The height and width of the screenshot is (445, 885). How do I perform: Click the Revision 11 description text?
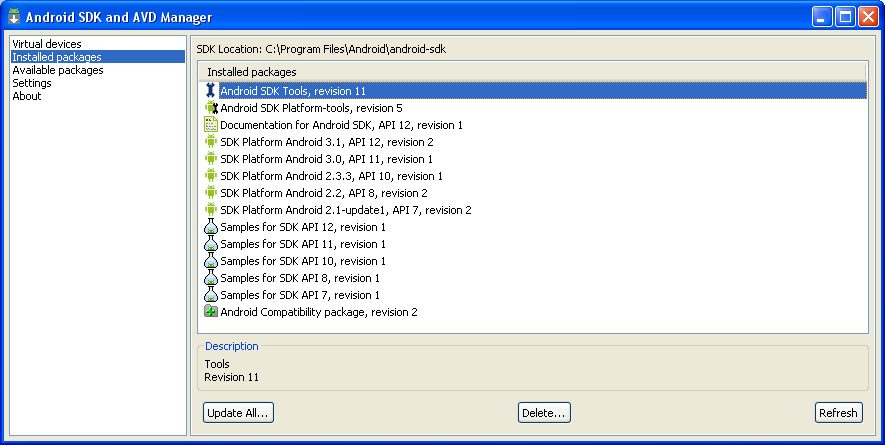point(231,377)
